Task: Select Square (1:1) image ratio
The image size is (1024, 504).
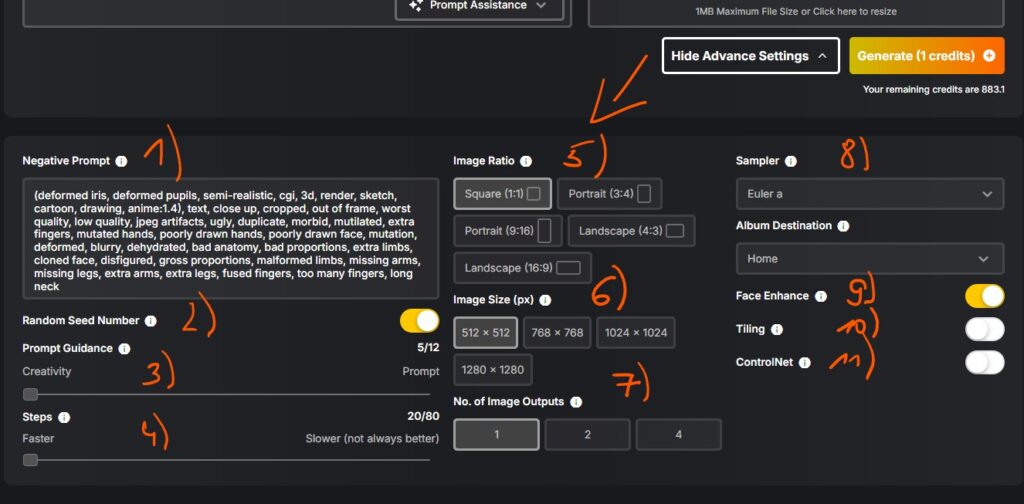Action: pos(502,194)
